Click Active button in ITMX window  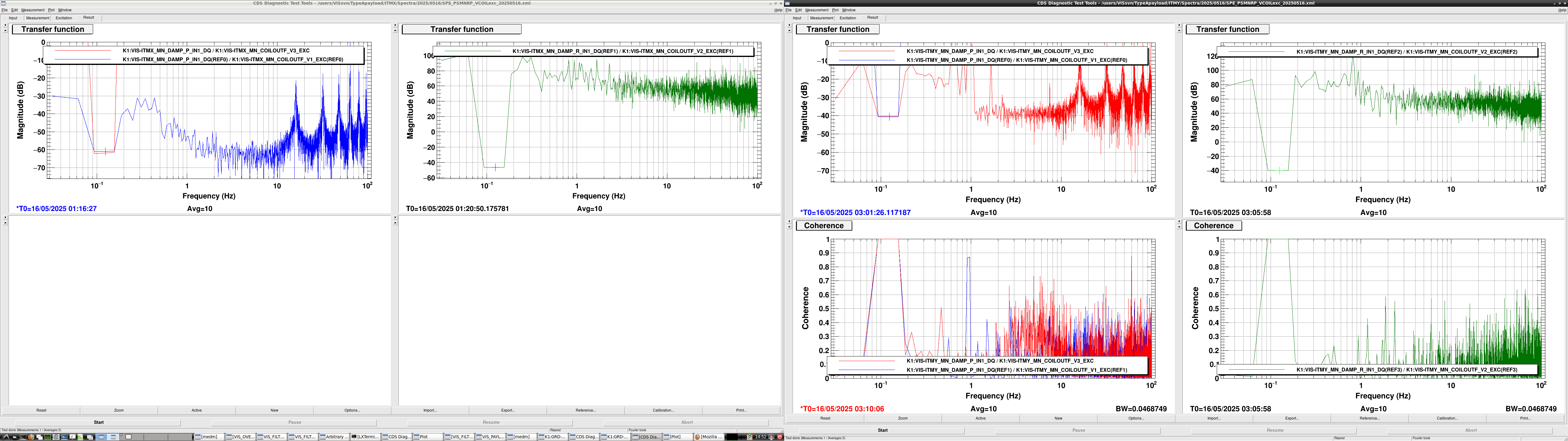197,410
